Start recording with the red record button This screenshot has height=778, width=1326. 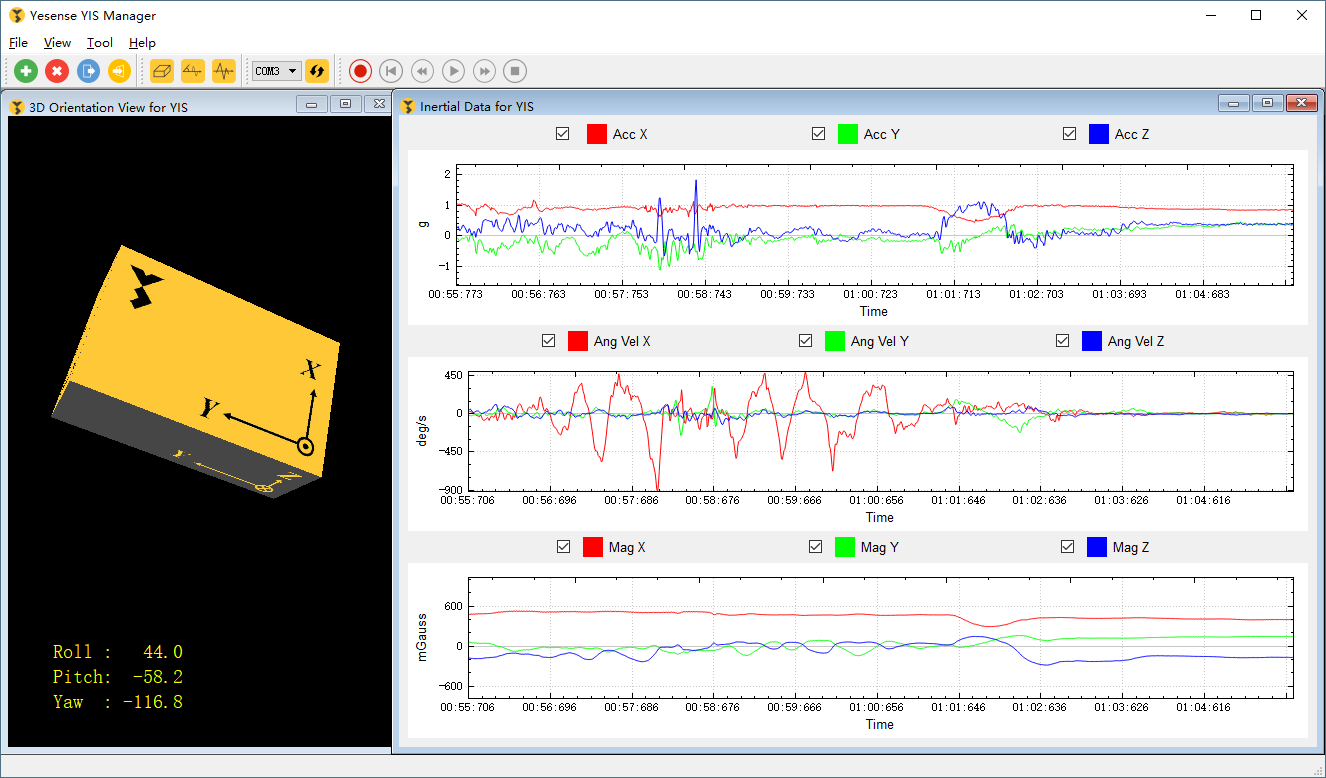pyautogui.click(x=360, y=71)
